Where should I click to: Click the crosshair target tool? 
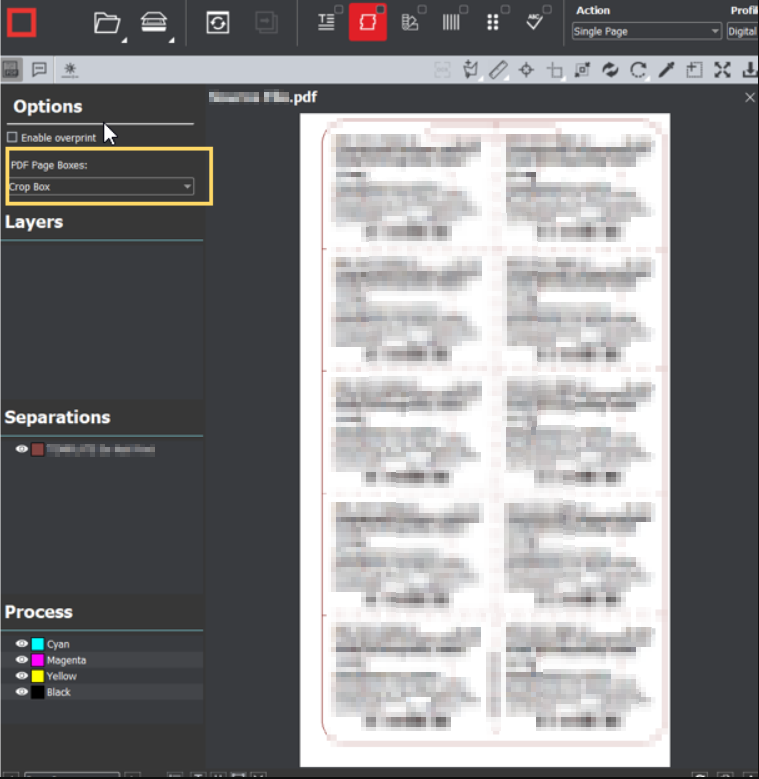pyautogui.click(x=526, y=70)
